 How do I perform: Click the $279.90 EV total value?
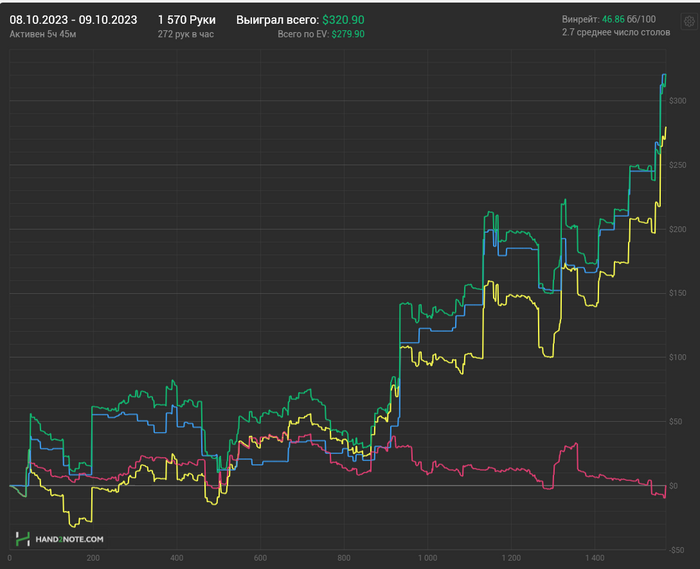tap(348, 34)
